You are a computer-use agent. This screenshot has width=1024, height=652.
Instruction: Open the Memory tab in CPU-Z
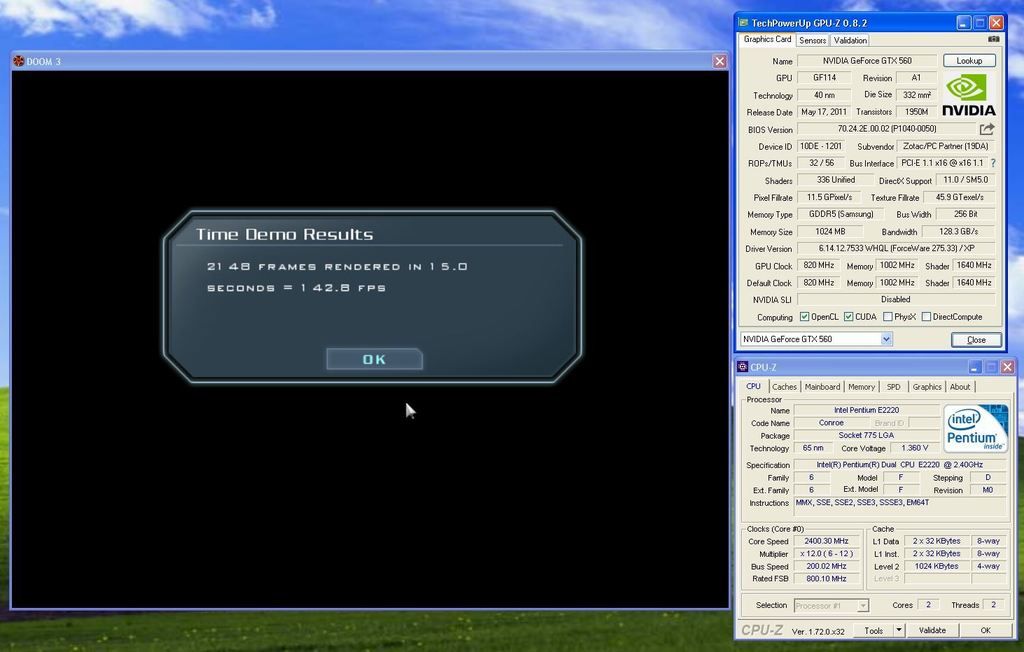tap(861, 387)
